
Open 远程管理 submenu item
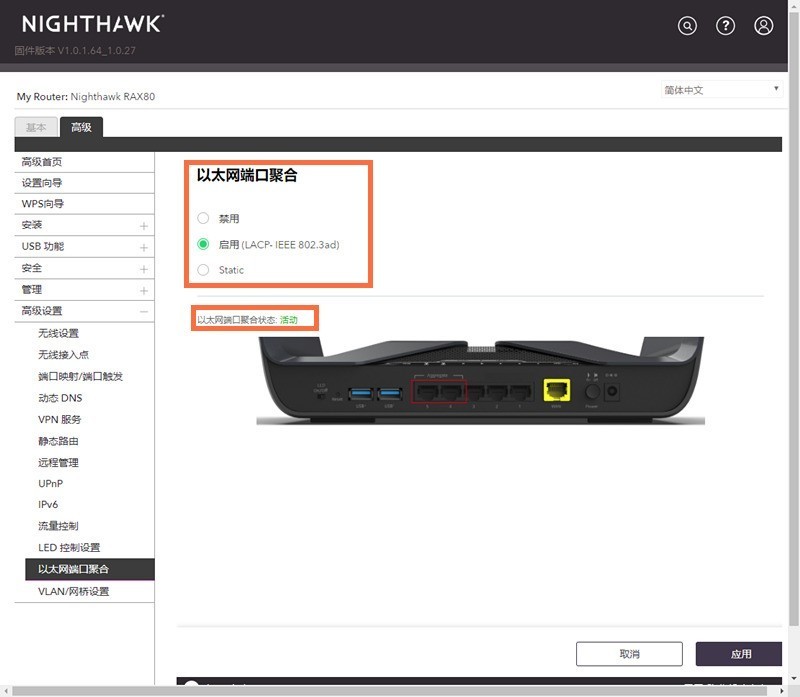pyautogui.click(x=58, y=462)
